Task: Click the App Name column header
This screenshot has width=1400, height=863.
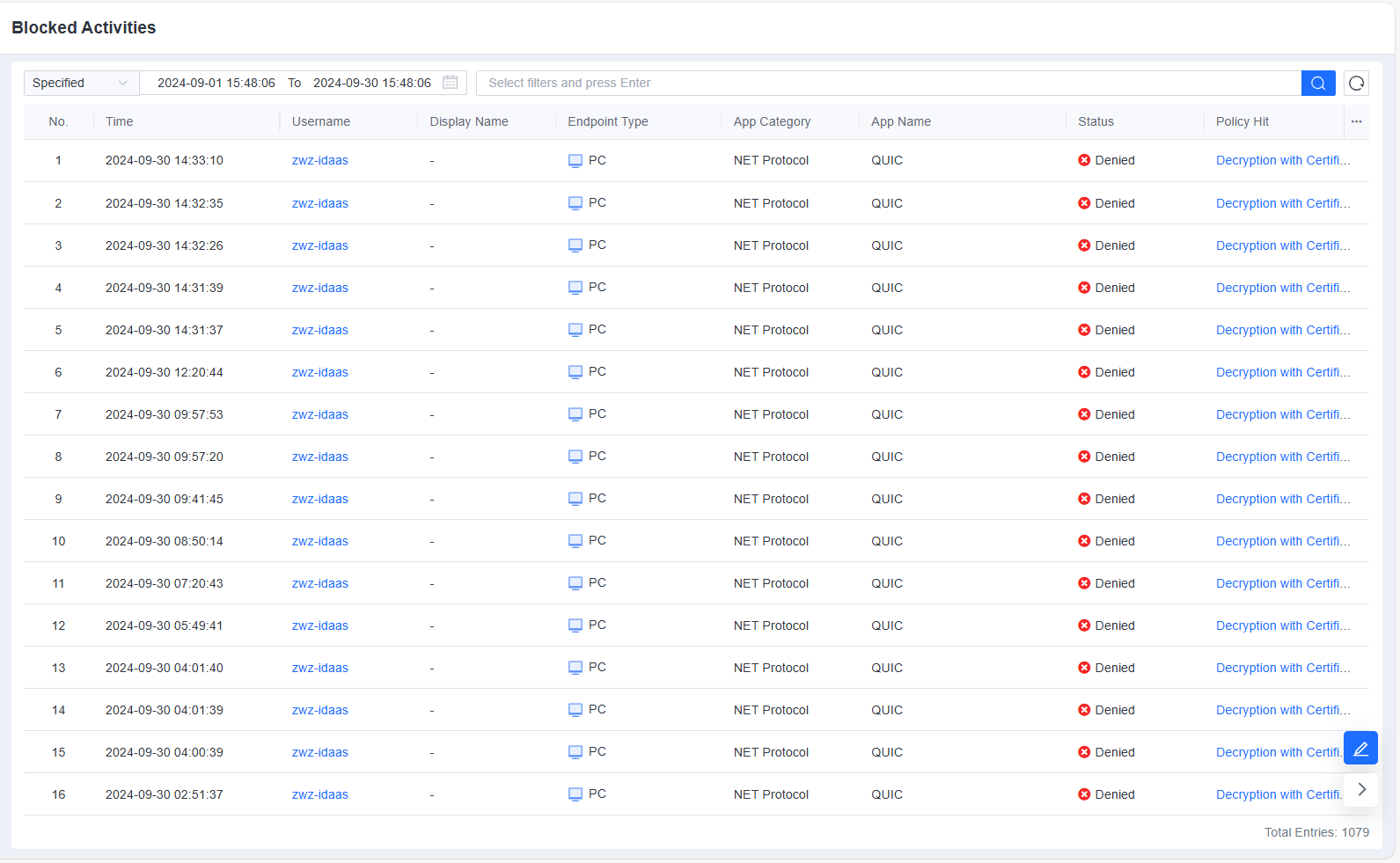Action: point(901,121)
